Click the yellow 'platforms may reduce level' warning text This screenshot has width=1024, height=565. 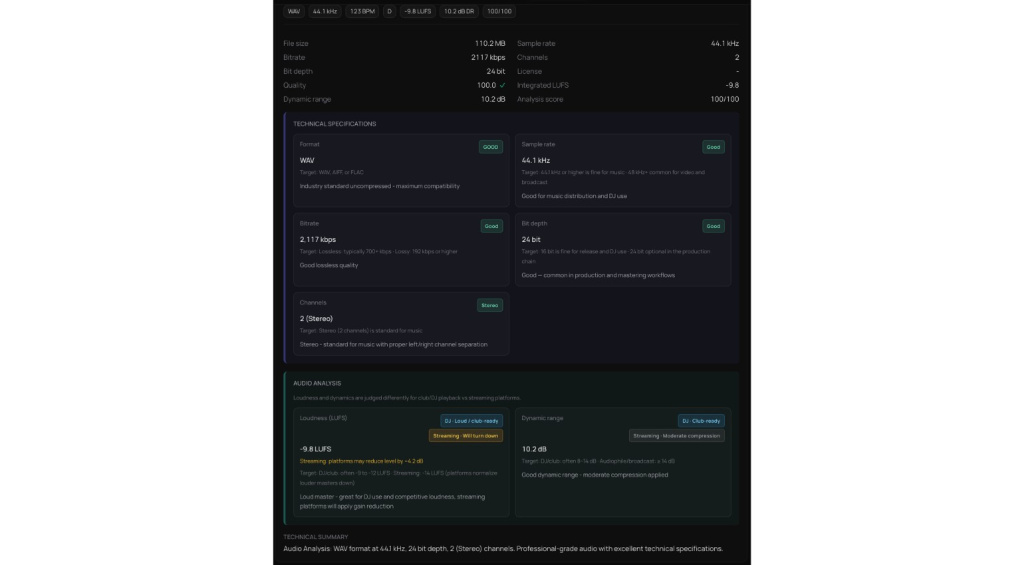[361, 461]
